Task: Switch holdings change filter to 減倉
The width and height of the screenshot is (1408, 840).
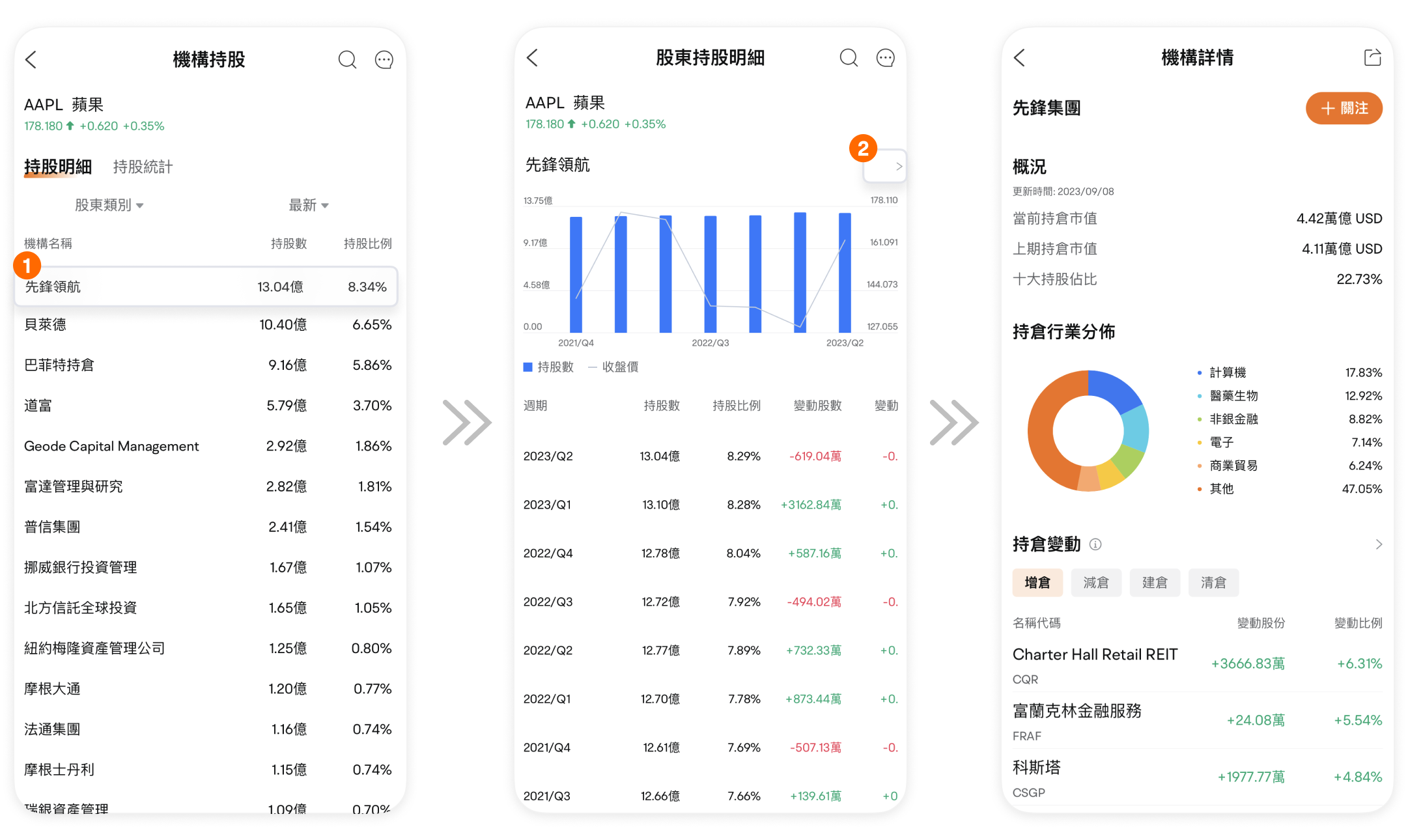Action: (1096, 582)
